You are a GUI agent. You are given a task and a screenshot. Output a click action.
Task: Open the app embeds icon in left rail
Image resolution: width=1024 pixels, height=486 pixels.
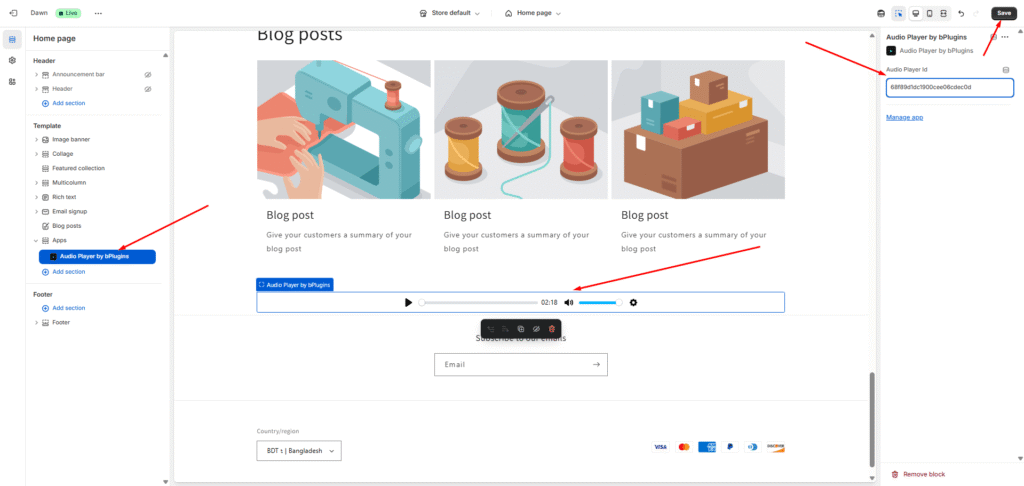(x=12, y=81)
